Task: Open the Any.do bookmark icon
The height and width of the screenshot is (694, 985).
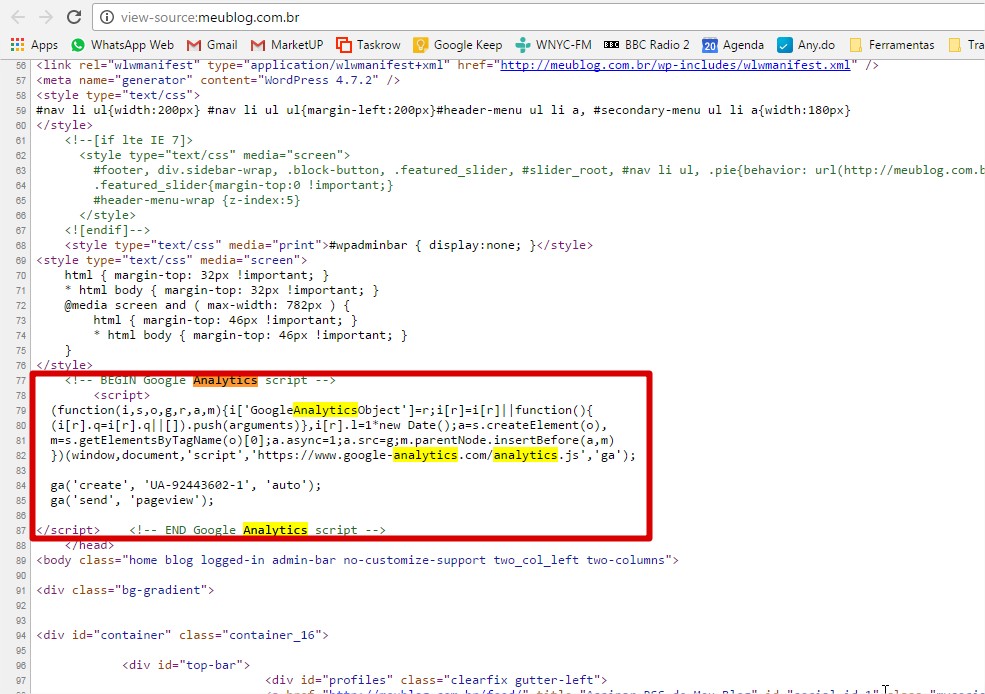Action: [785, 45]
